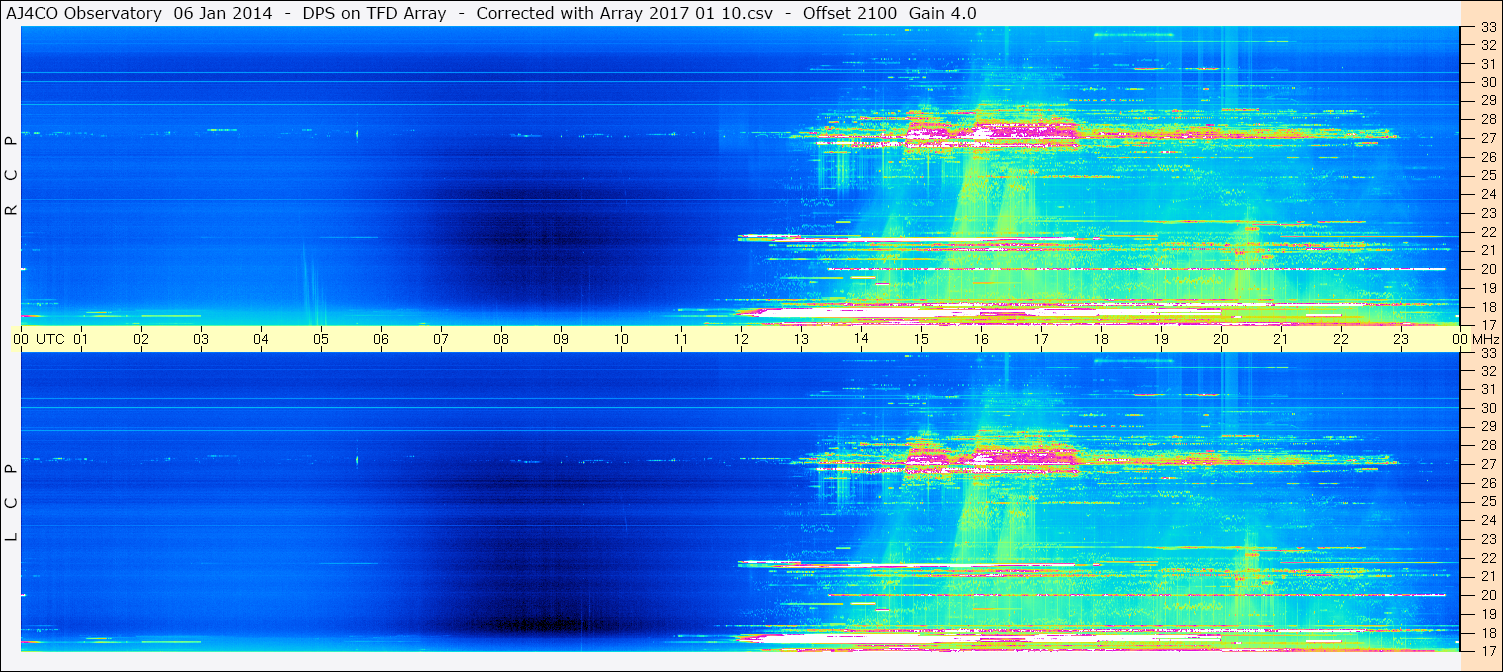
Task: Click the 12 hour mark on time axis
Action: pos(741,339)
